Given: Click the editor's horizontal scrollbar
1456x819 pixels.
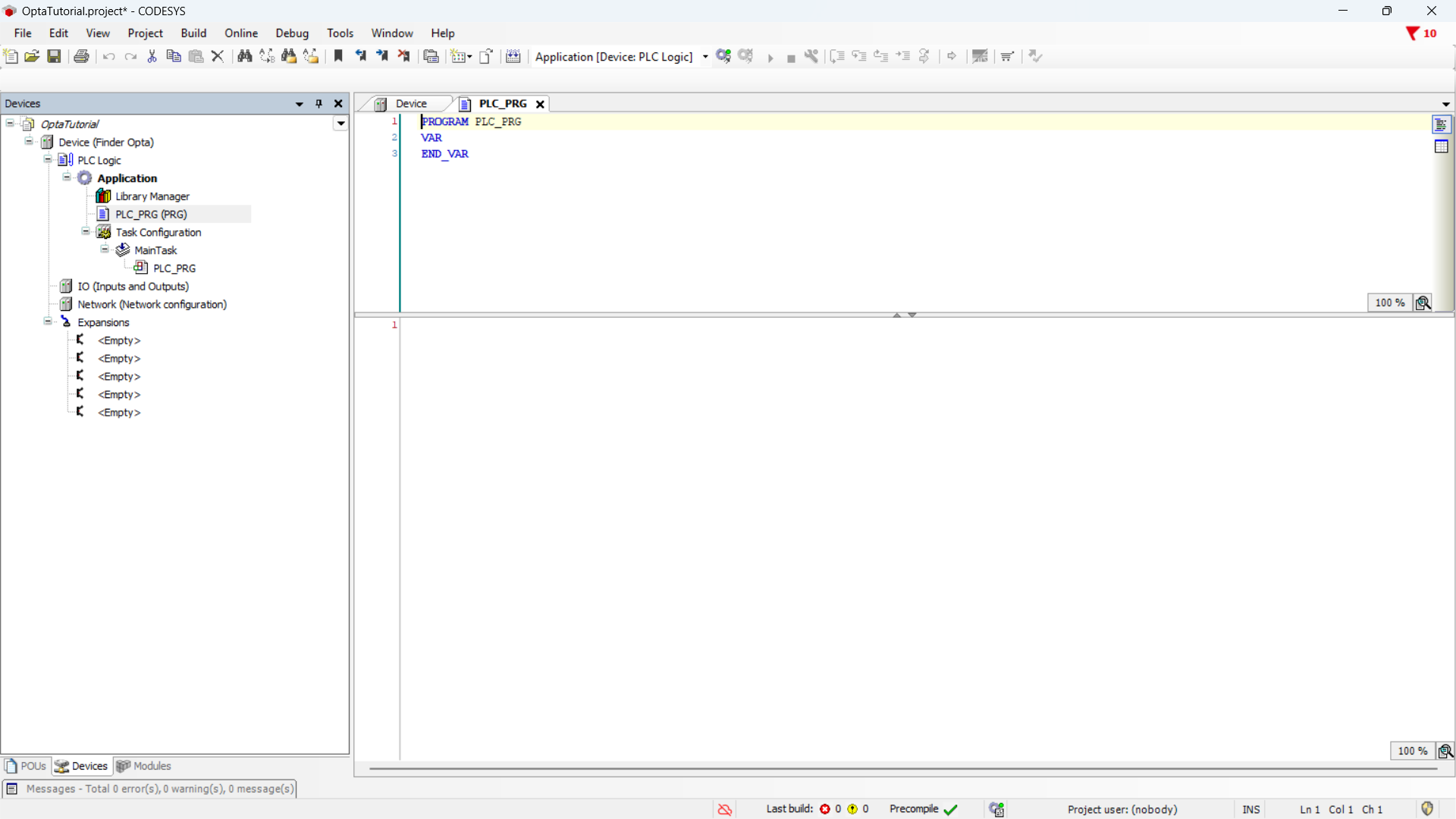Looking at the screenshot, I should click(x=902, y=768).
